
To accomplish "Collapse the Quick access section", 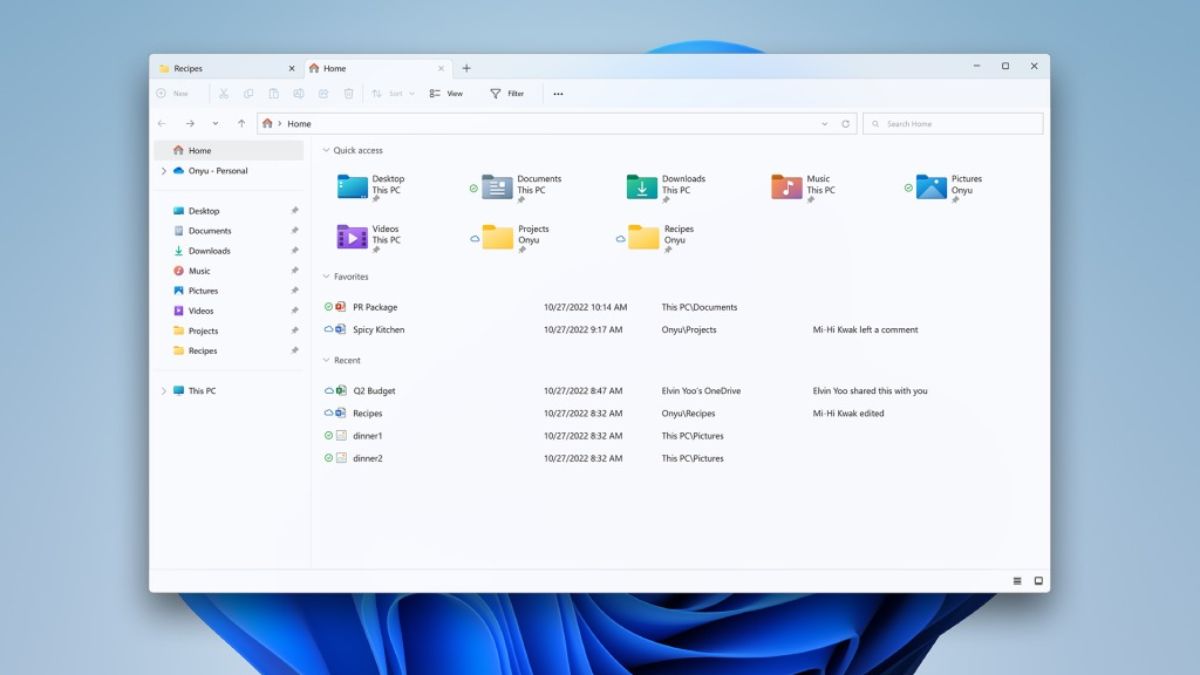I will click(327, 150).
